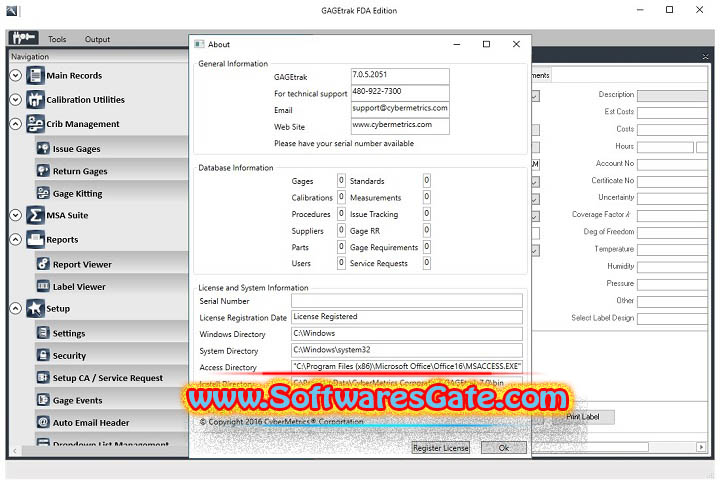Click the Web Site field

click(400, 126)
